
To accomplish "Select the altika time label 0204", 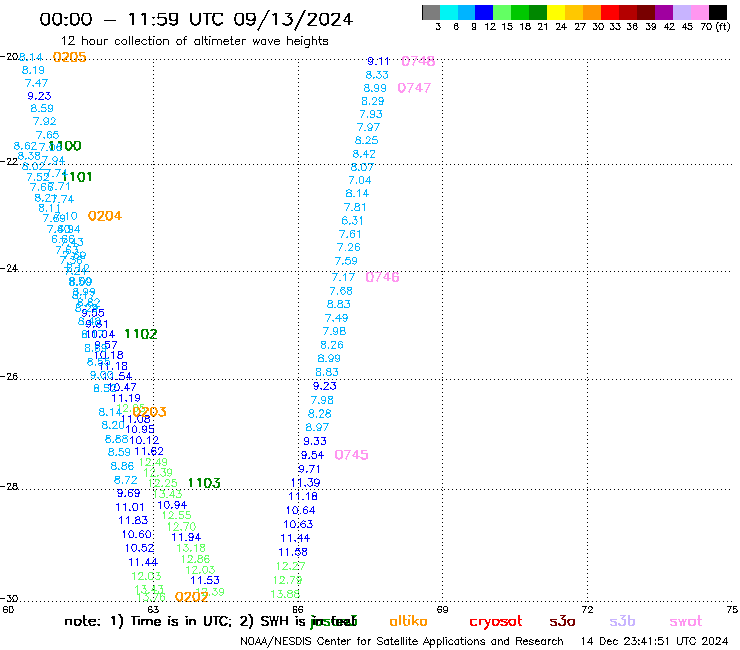I will [x=105, y=216].
